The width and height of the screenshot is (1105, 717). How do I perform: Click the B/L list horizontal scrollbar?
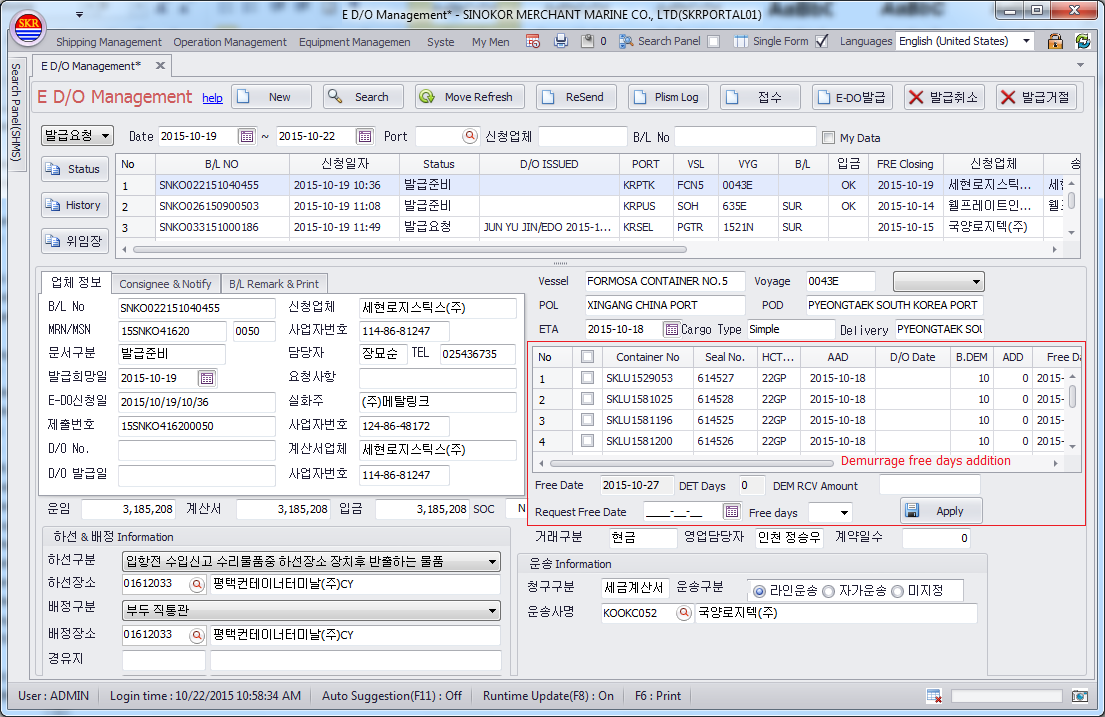[x=409, y=249]
